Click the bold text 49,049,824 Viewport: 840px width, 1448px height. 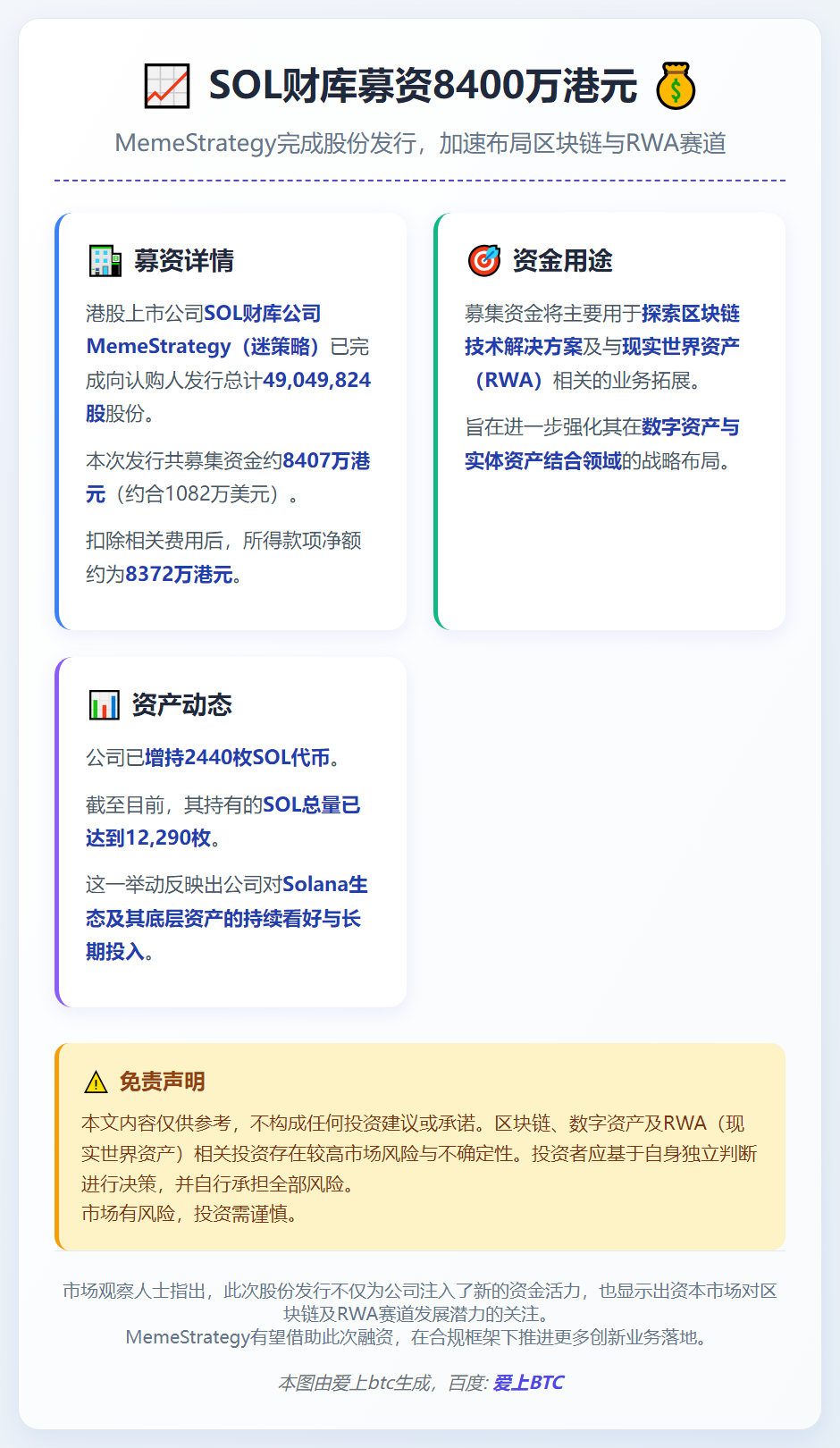pyautogui.click(x=317, y=380)
